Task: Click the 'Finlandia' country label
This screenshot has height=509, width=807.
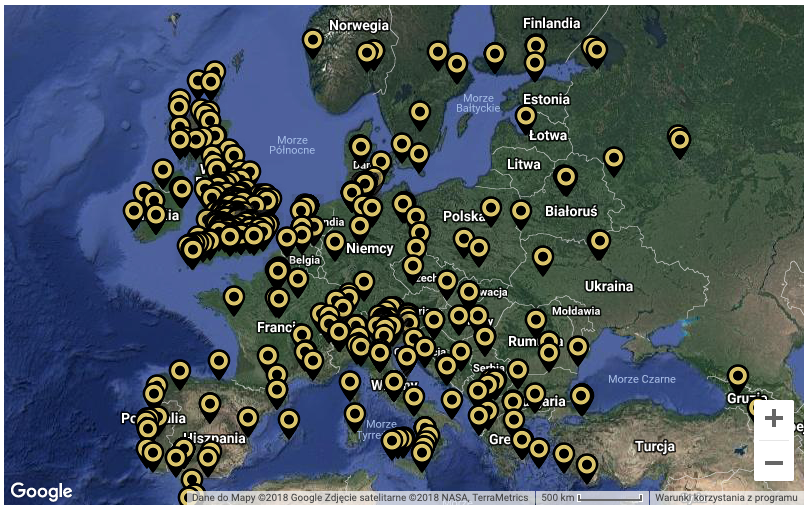Action: (x=551, y=23)
